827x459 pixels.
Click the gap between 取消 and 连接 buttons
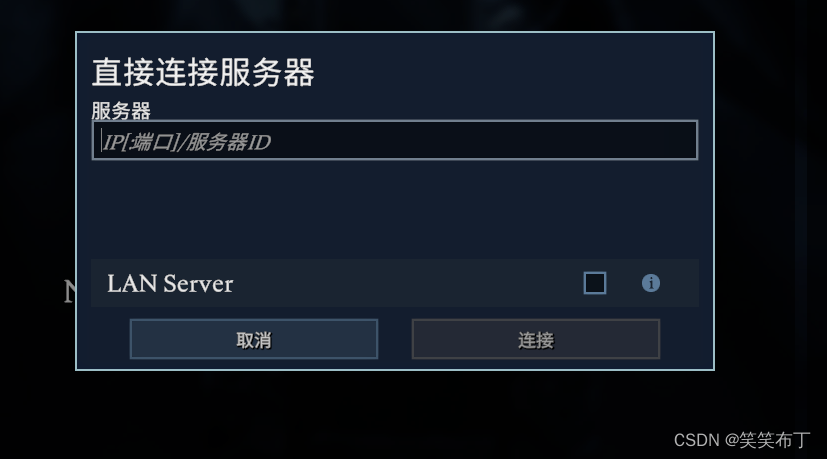click(395, 339)
